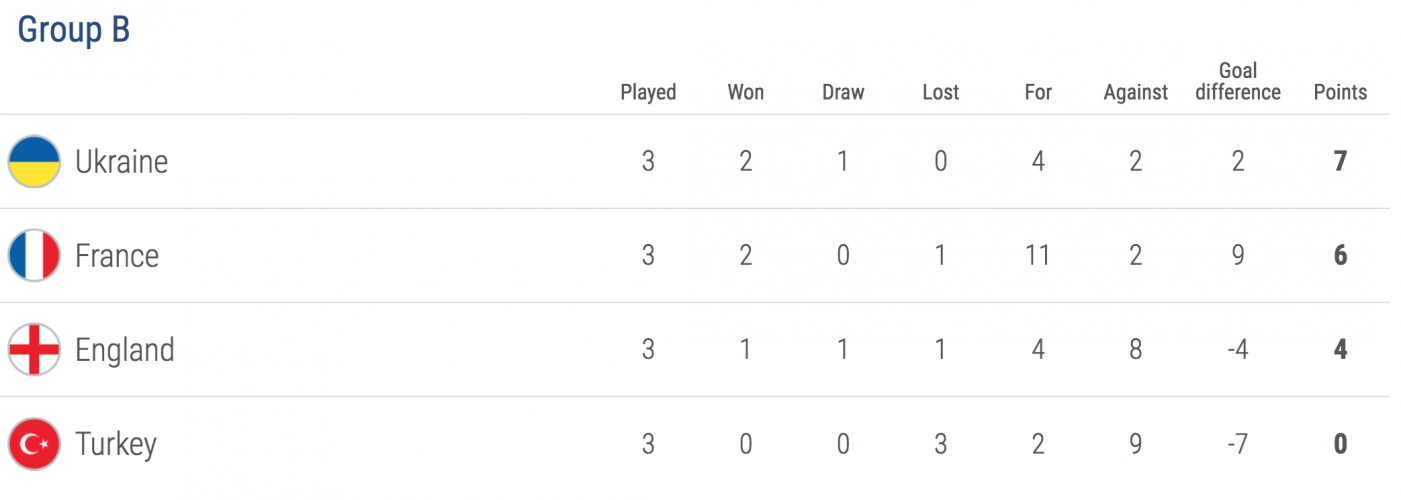Select France's goals for value 11
Viewport: 1401px width, 500px height.
(1038, 255)
